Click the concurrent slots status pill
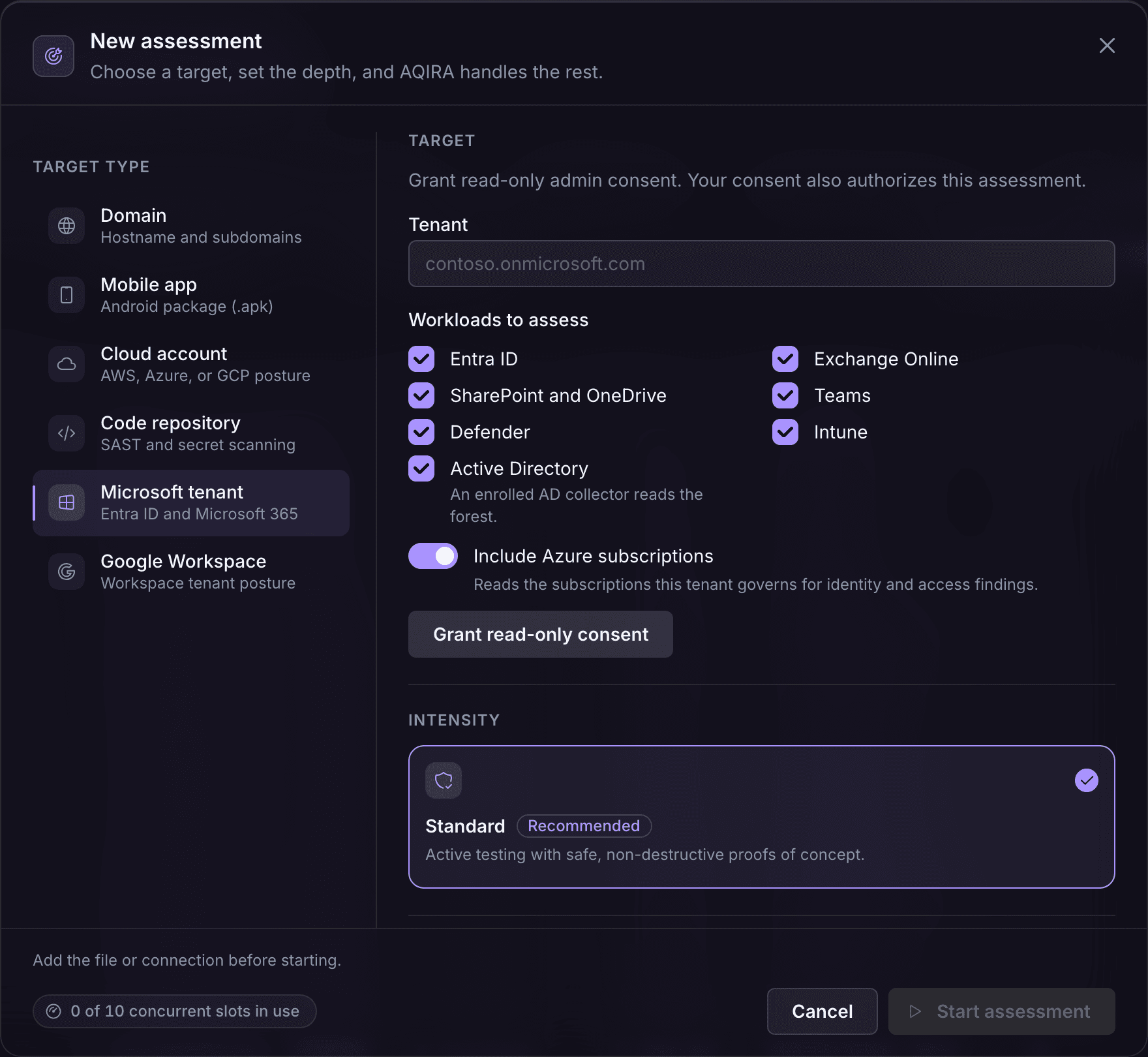1148x1057 pixels. (x=175, y=1011)
